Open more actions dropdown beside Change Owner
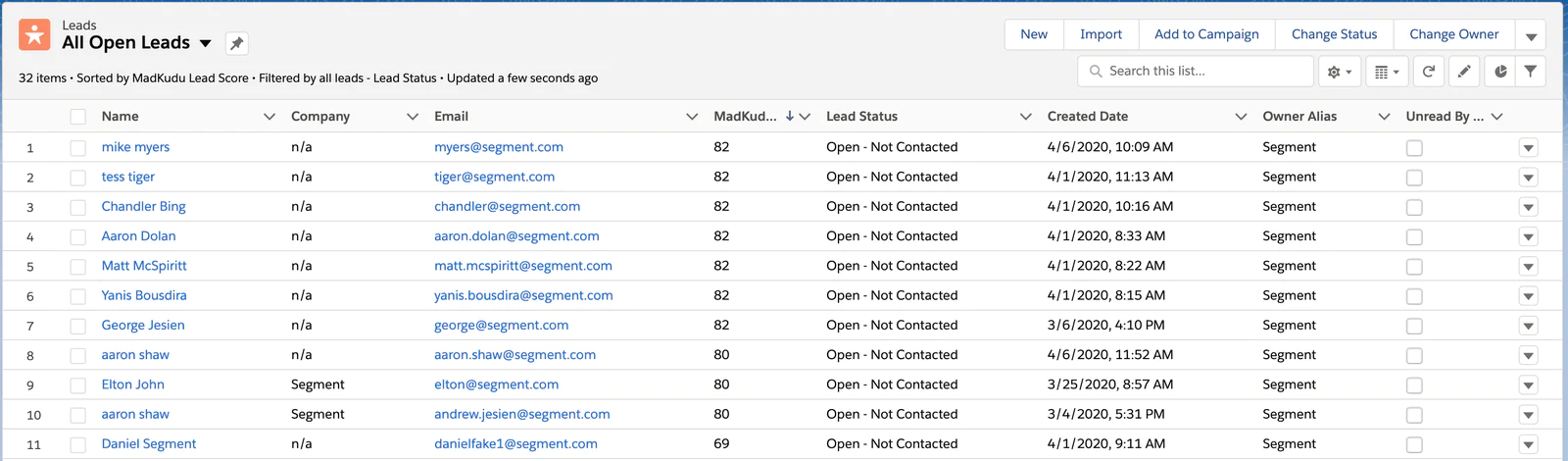Viewport: 1568px width, 461px height. pos(1531,35)
